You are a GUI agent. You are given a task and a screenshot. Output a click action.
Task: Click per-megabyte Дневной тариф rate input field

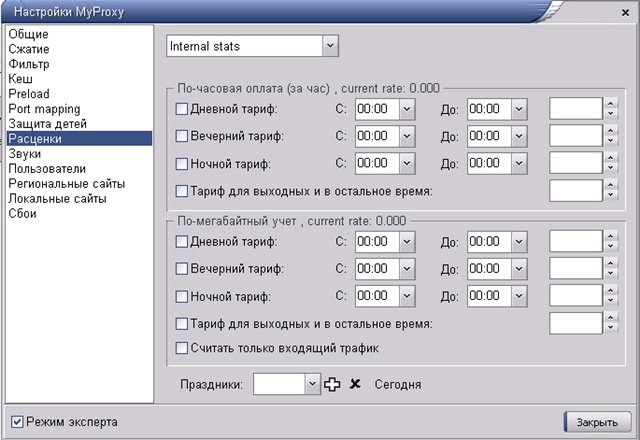pyautogui.click(x=576, y=241)
